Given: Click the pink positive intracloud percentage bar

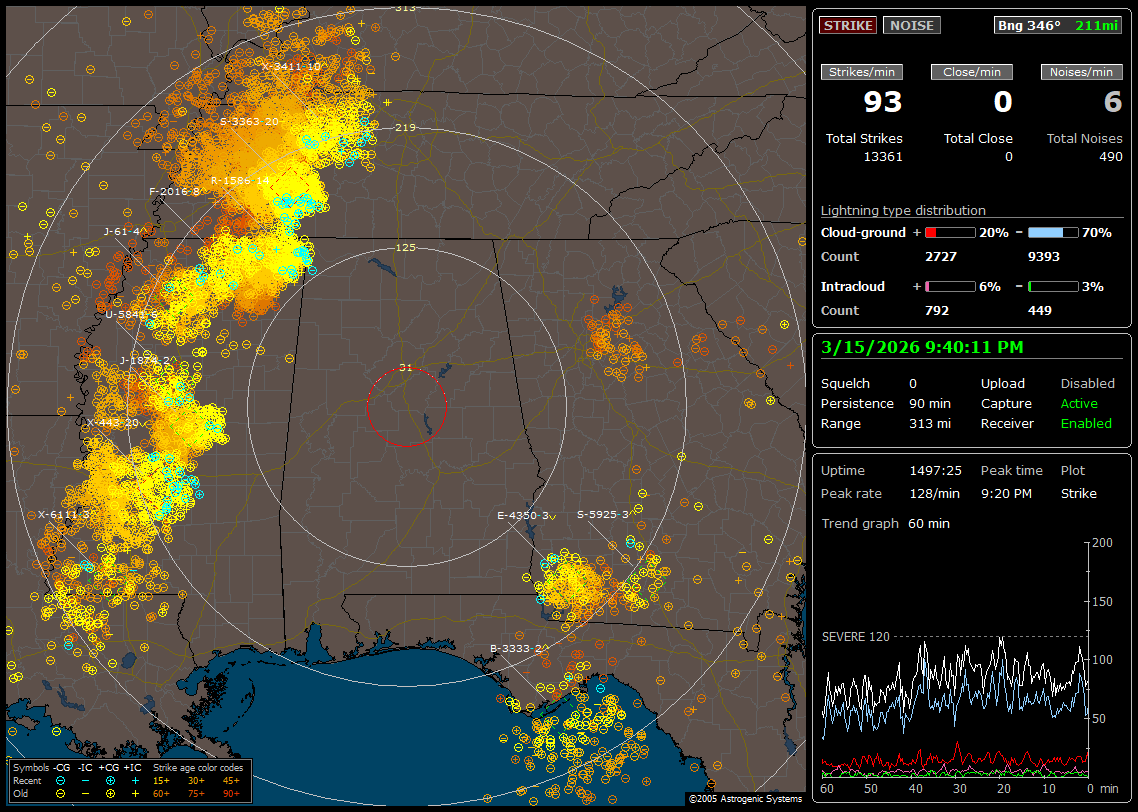Looking at the screenshot, I should pos(949,286).
